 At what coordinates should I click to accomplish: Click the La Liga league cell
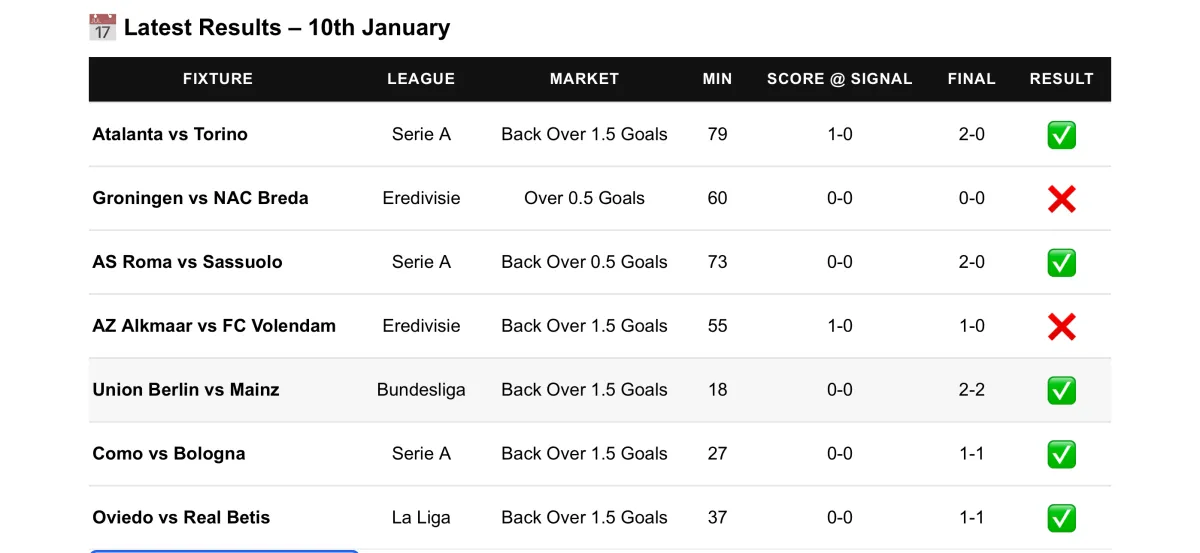421,518
